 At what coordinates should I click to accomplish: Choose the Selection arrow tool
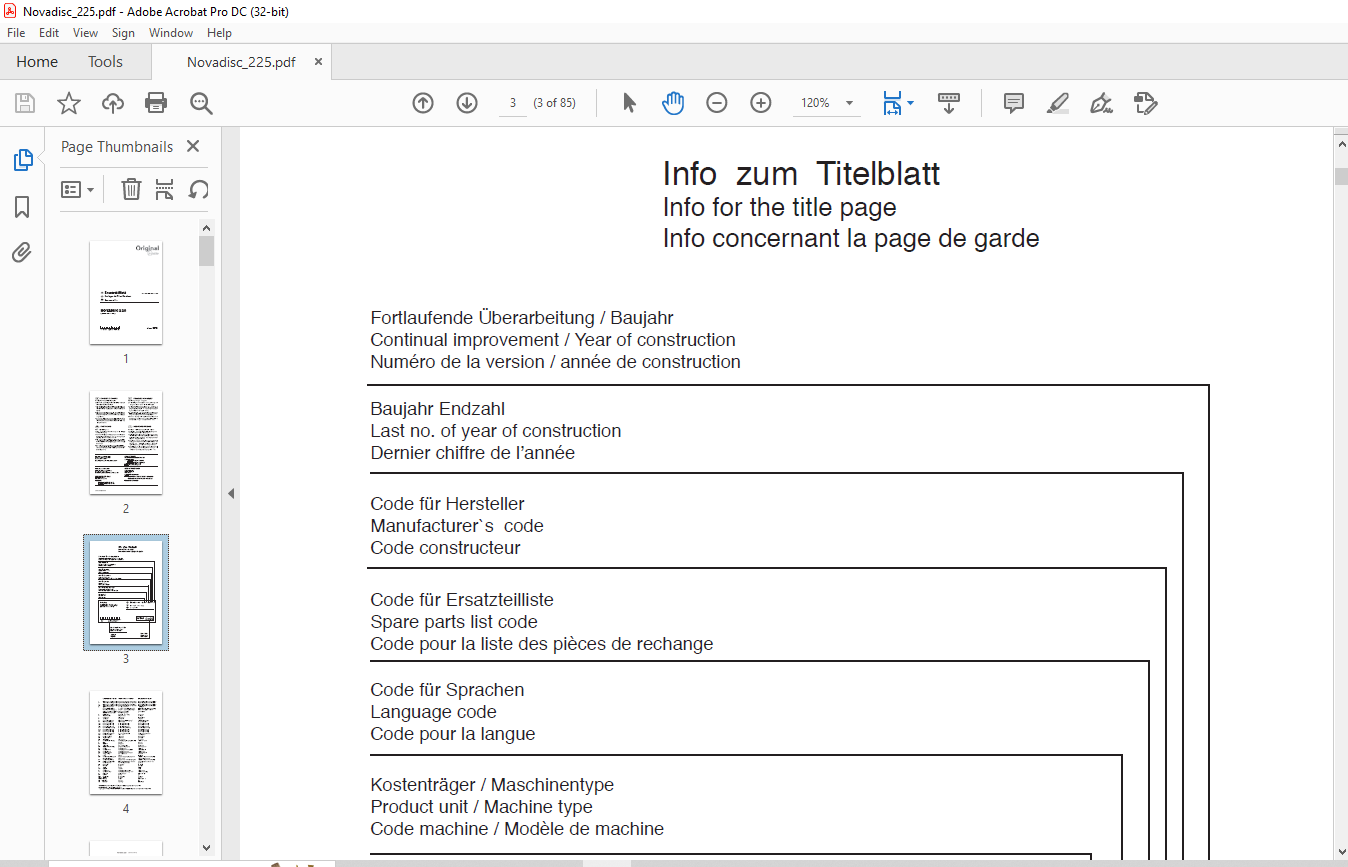point(629,103)
